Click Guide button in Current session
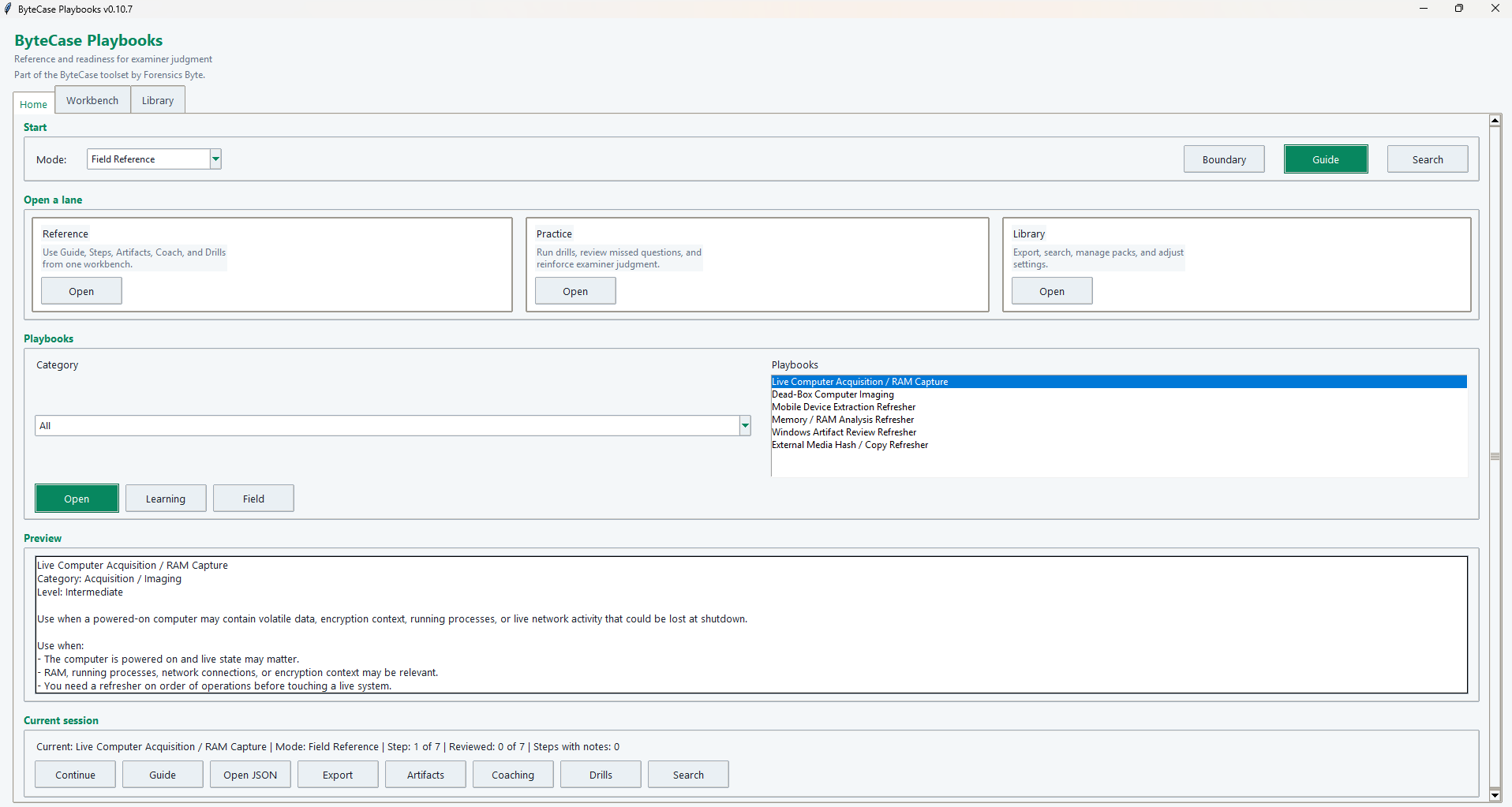The width and height of the screenshot is (1512, 807). click(x=163, y=774)
